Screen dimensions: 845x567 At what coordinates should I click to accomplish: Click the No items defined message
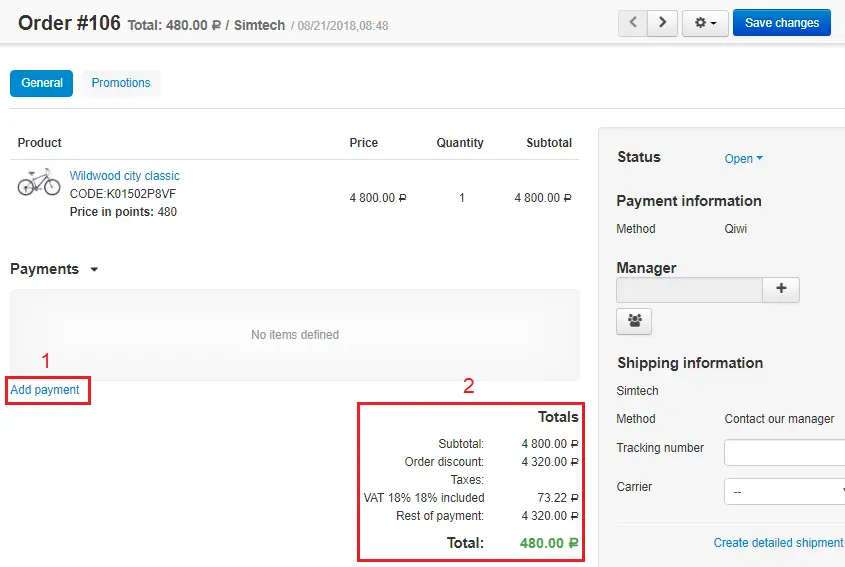click(x=295, y=335)
